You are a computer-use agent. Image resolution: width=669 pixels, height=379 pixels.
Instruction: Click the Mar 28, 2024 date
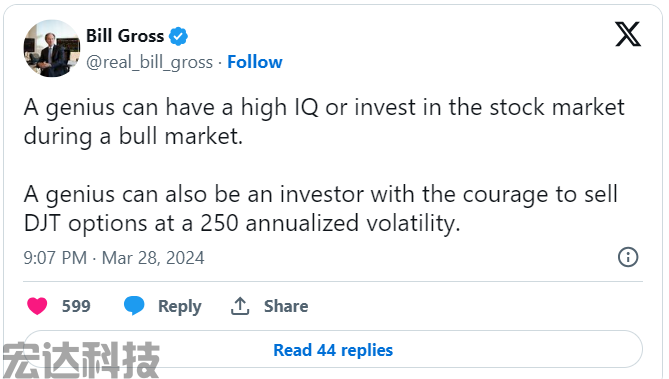[x=153, y=258]
